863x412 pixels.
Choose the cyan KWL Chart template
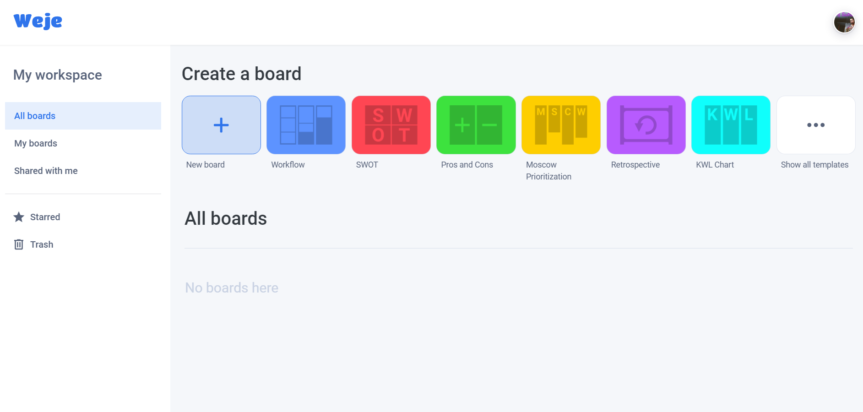click(731, 125)
